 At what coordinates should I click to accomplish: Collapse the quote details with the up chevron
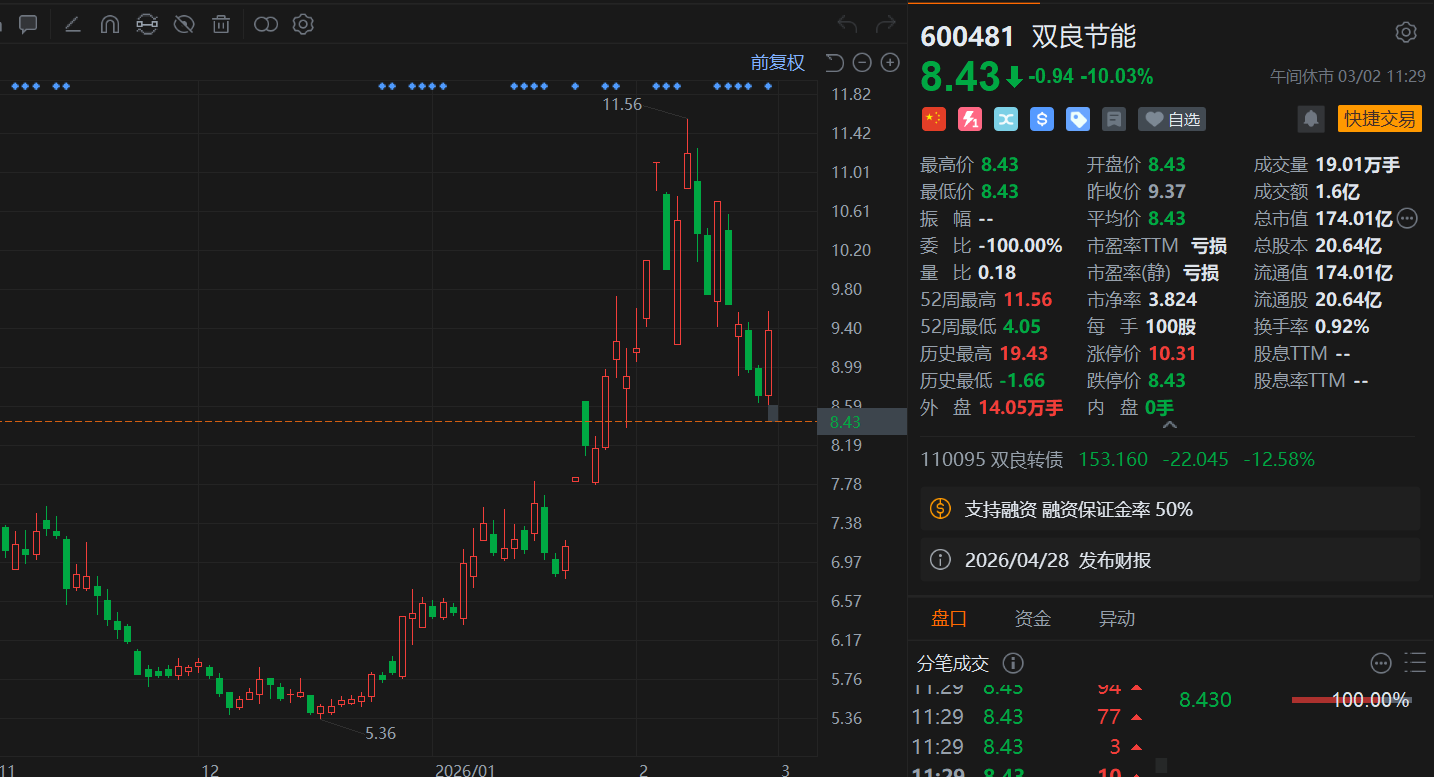(x=1169, y=425)
